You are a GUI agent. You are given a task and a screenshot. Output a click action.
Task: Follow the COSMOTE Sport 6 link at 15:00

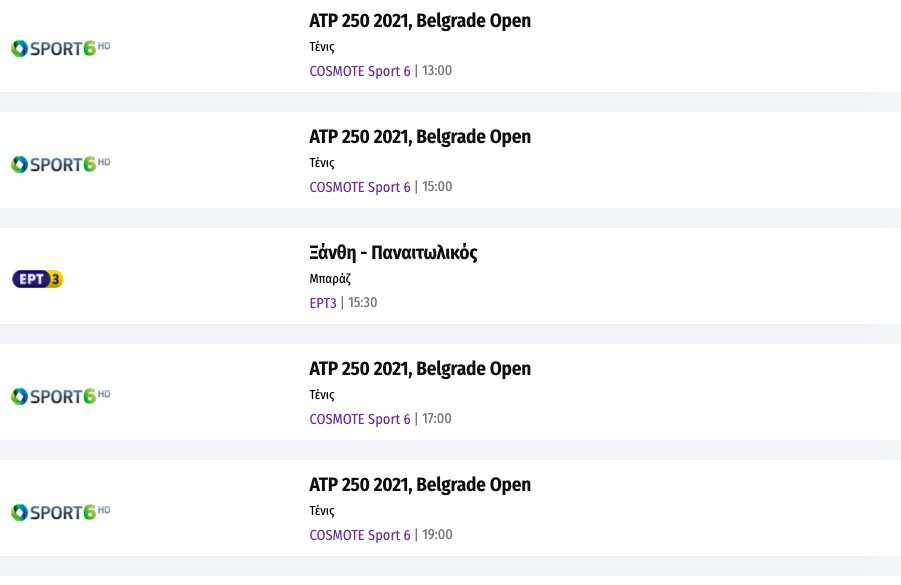pos(360,187)
